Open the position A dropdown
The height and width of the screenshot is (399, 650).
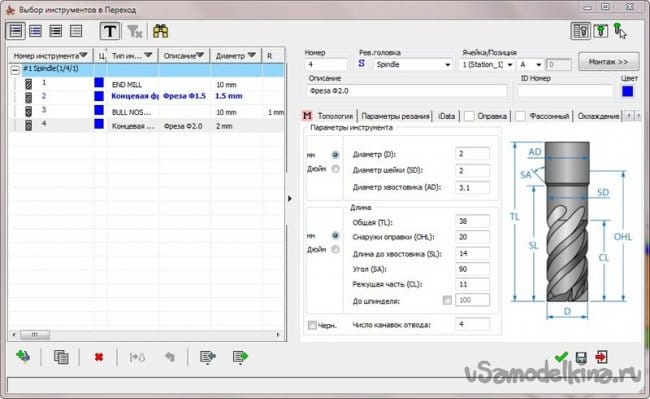pyautogui.click(x=538, y=65)
